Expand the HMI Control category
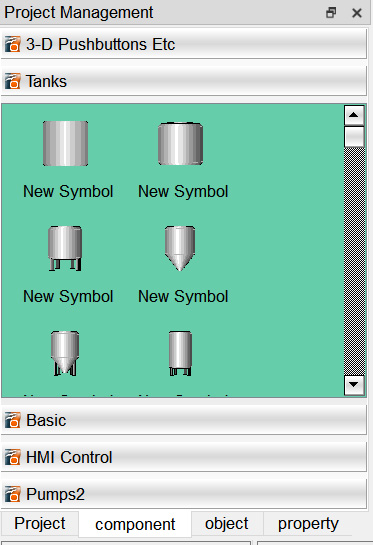Screen dimensions: 373x545 click(184, 457)
